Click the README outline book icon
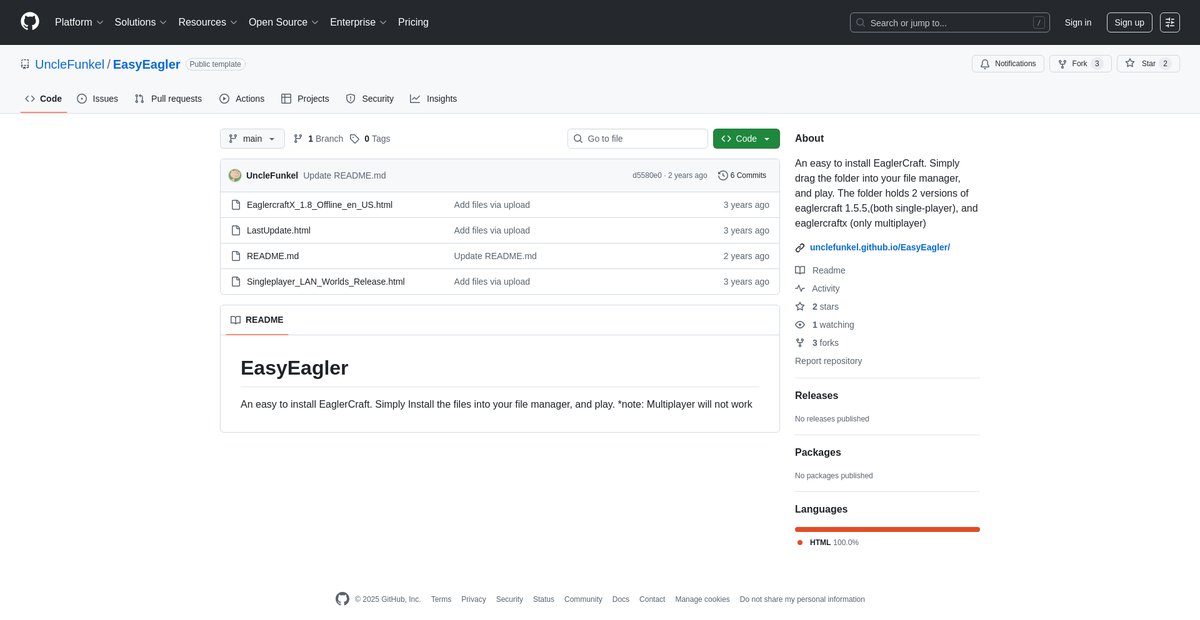Screen dimensions: 1200x620 pos(236,320)
